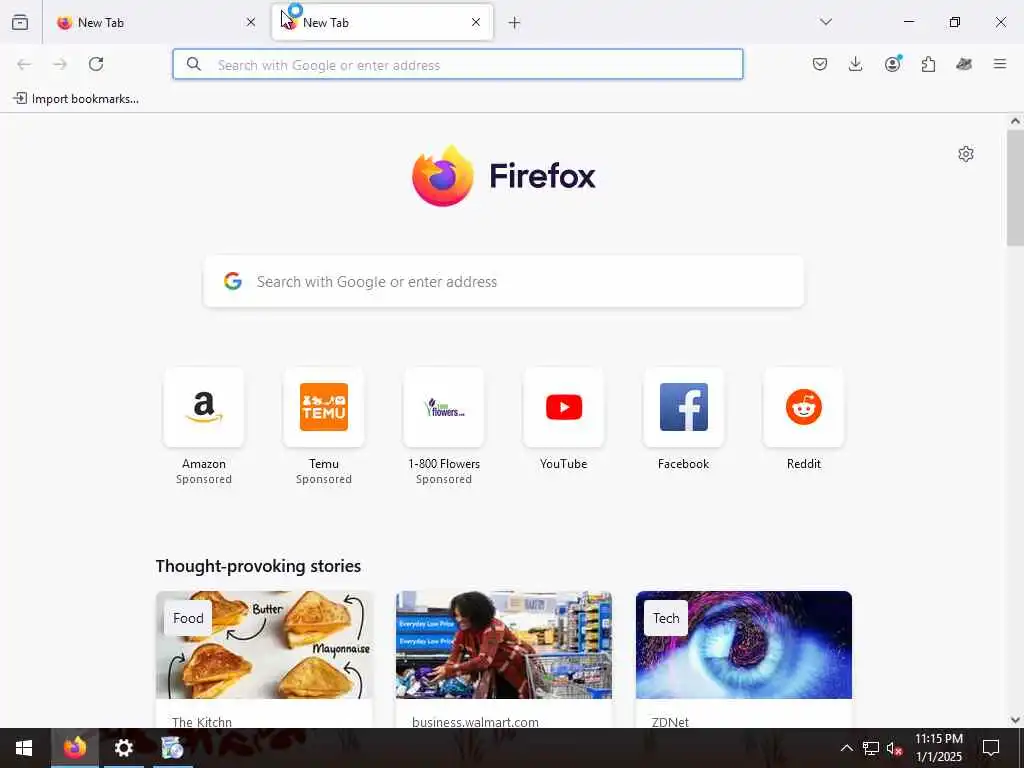Open the Firefox View icon
This screenshot has width=1024, height=768.
coord(20,22)
